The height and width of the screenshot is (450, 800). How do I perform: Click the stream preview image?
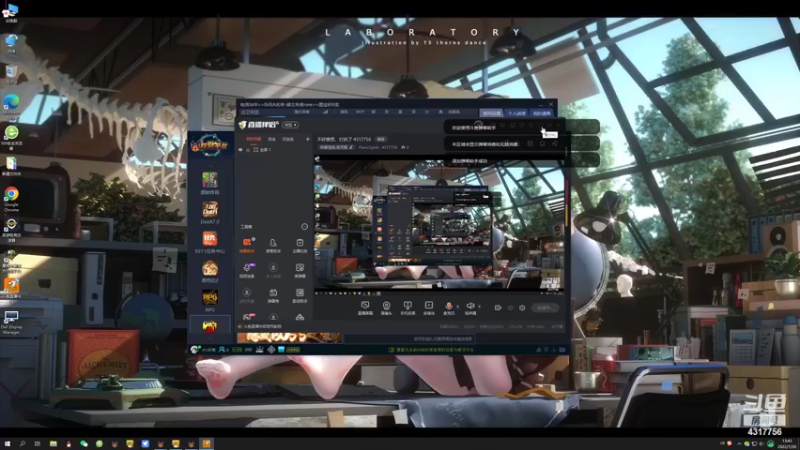(x=439, y=224)
